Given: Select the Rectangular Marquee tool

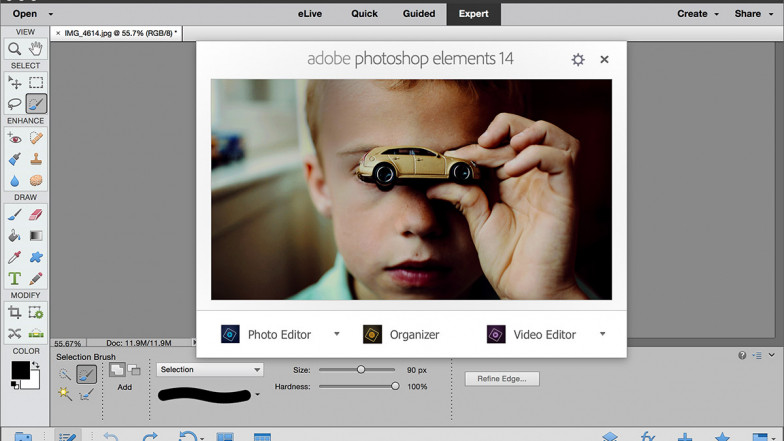Looking at the screenshot, I should [x=36, y=82].
